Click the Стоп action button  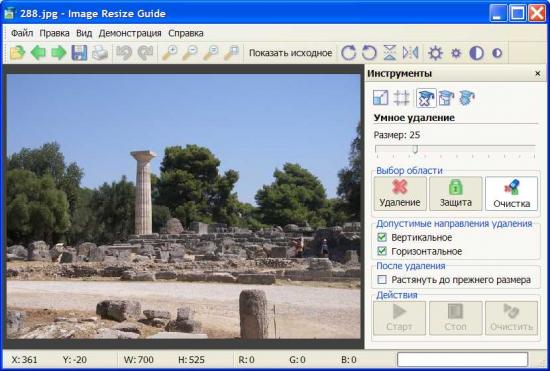click(x=455, y=318)
